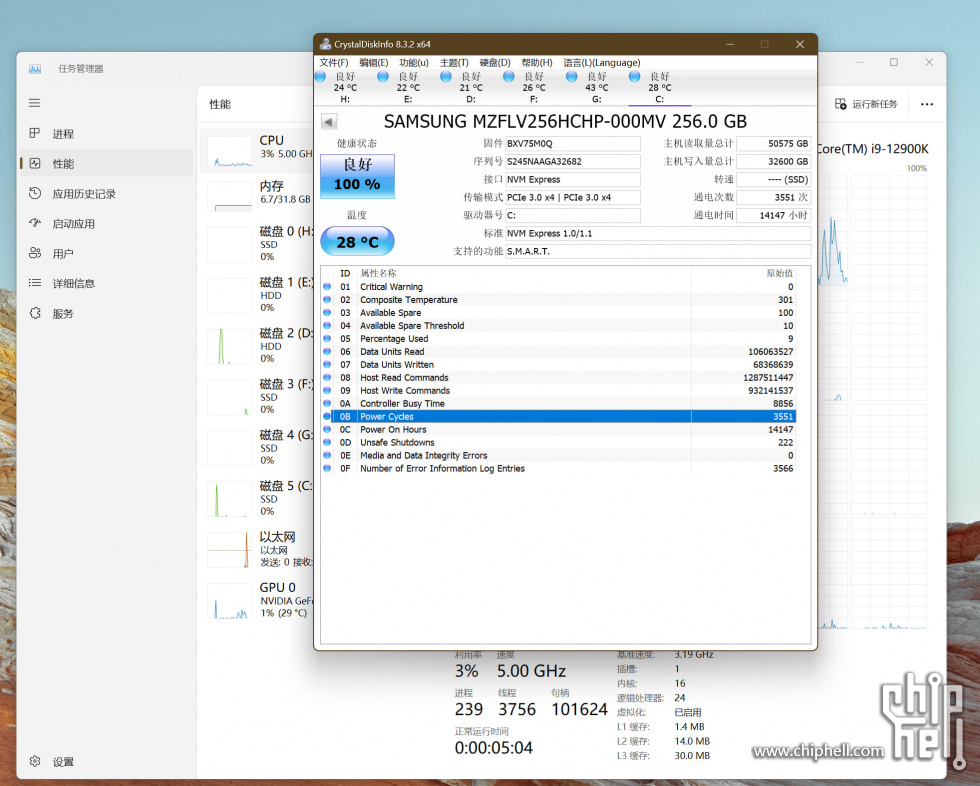980x786 pixels.
Task: Select the Data Units Written row
Action: (558, 365)
